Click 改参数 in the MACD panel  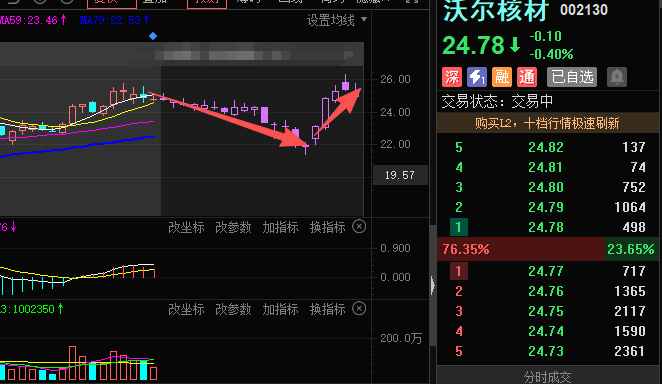[233, 227]
